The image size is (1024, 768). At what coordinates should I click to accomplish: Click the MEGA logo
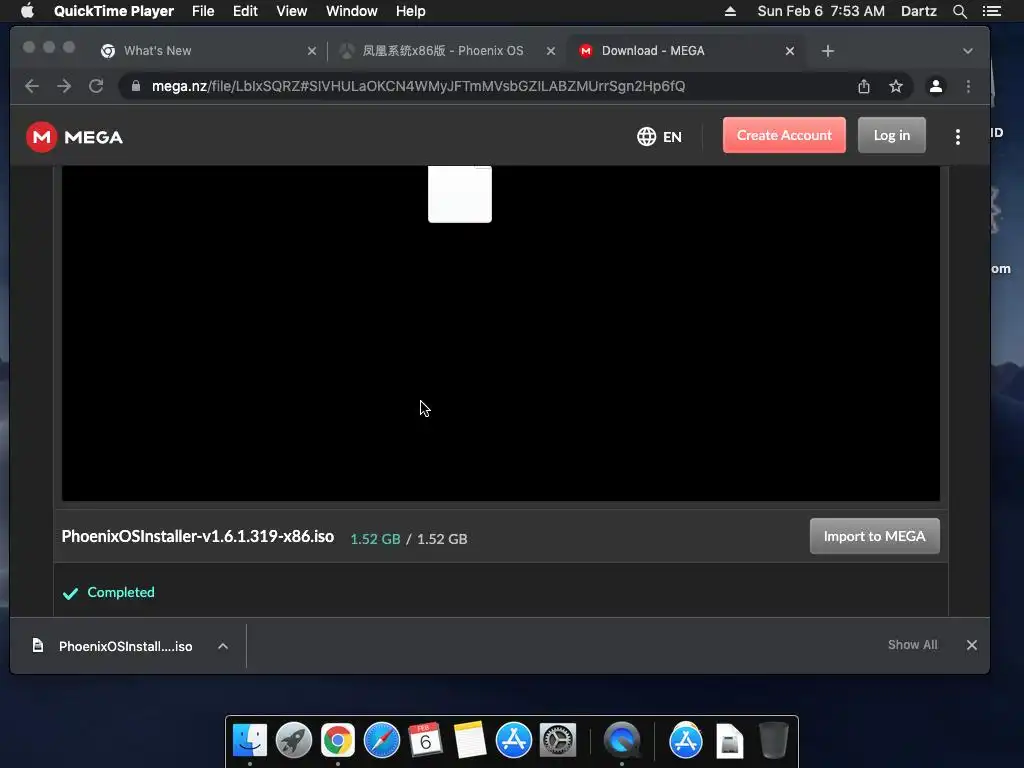(x=74, y=137)
